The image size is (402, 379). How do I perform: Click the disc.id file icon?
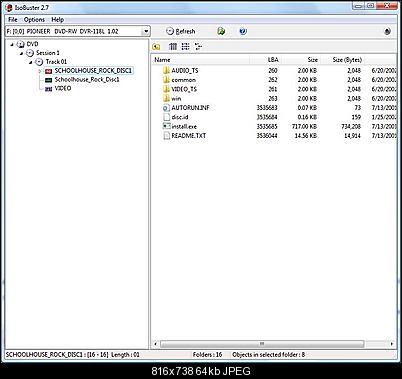click(166, 117)
